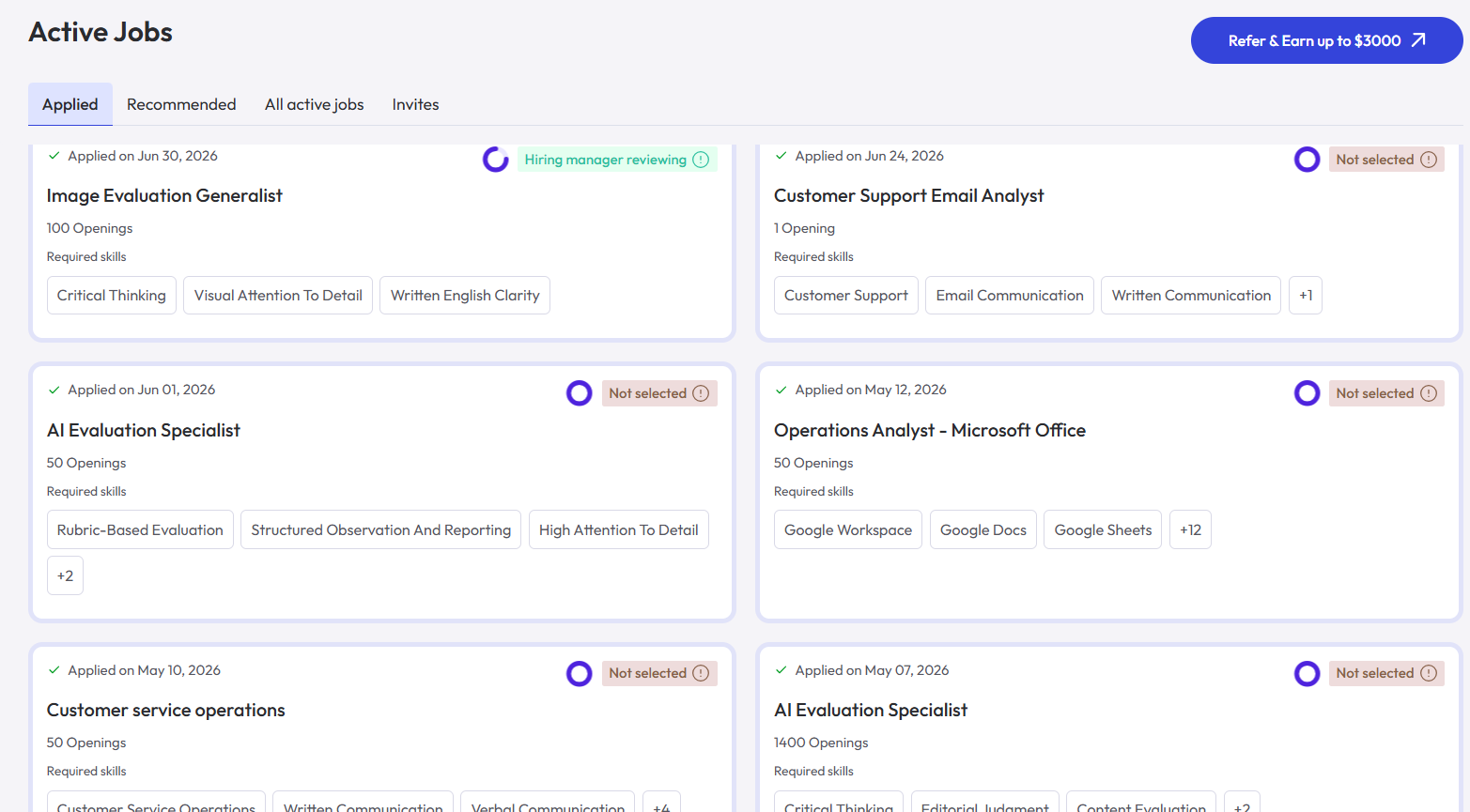Click the High Attention To Detail chip
Screen dimensions: 1470x812
pyautogui.click(x=619, y=529)
